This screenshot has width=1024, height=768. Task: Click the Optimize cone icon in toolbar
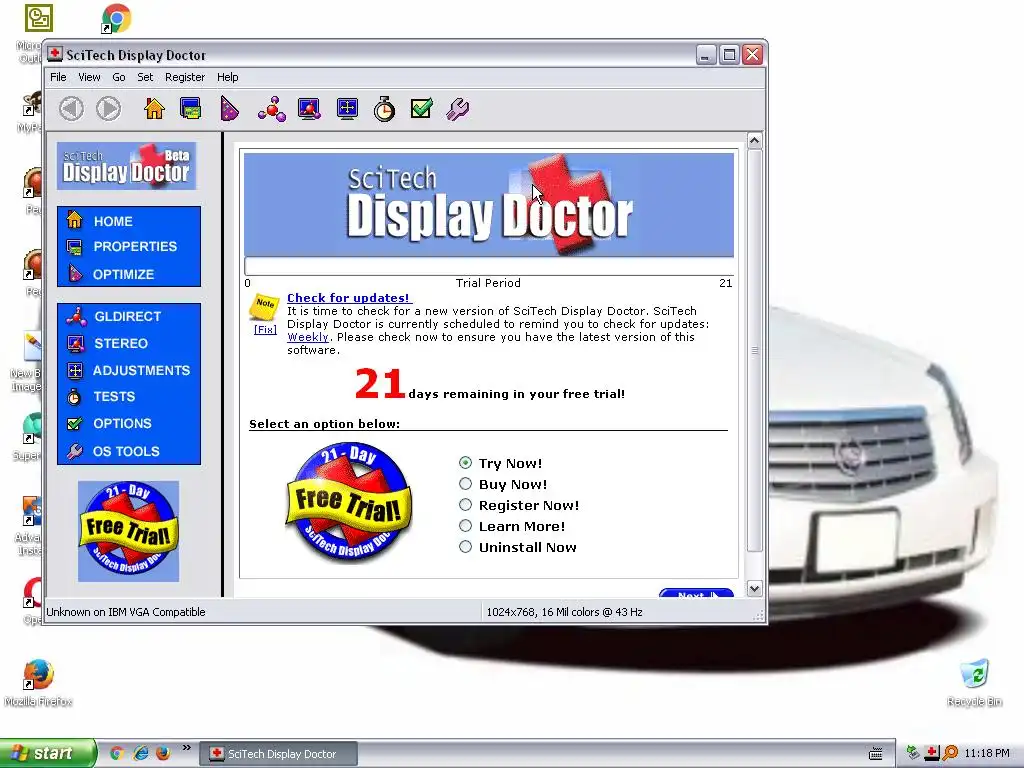pos(229,108)
